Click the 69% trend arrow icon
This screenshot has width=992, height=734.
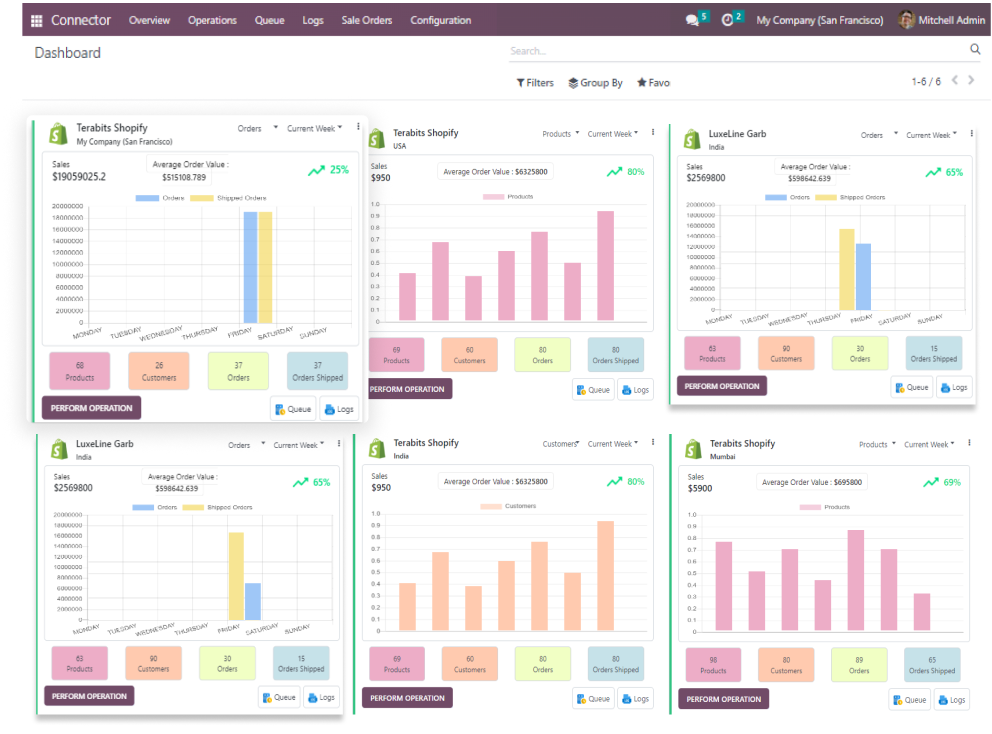[x=931, y=483]
